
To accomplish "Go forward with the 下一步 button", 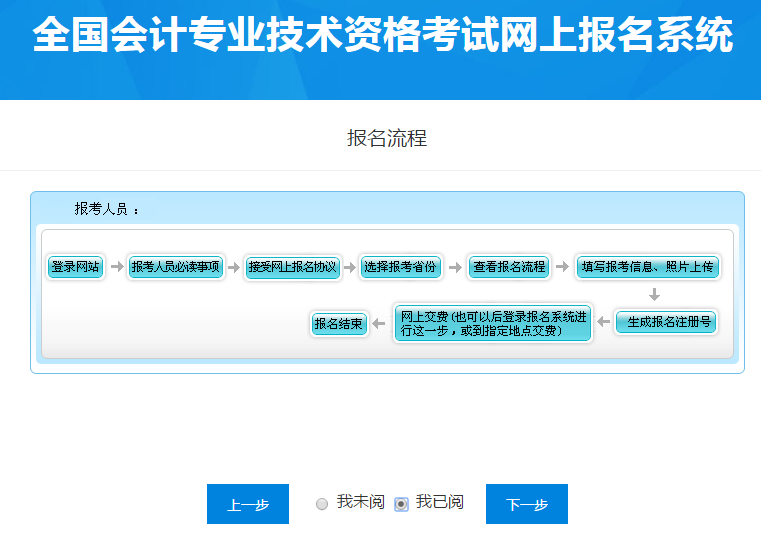I will coord(527,504).
